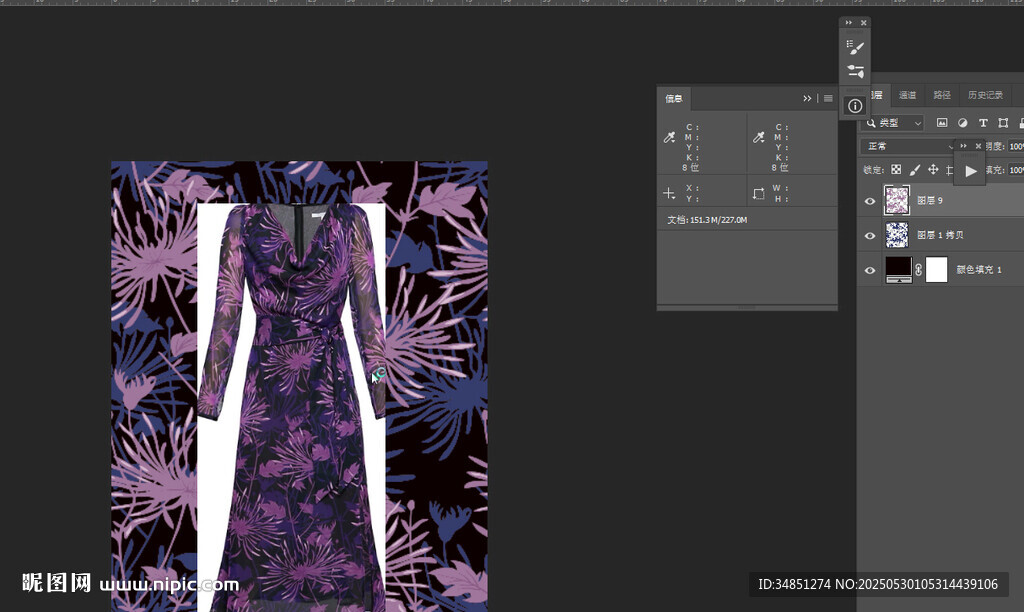Enable lock transparent pixels
The image size is (1024, 612).
pyautogui.click(x=897, y=170)
